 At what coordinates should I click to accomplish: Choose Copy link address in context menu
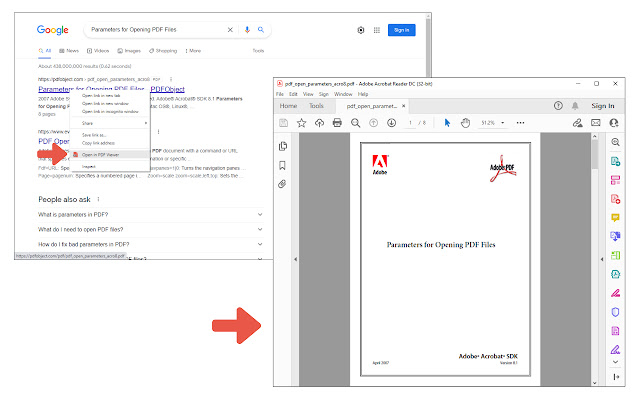point(98,143)
